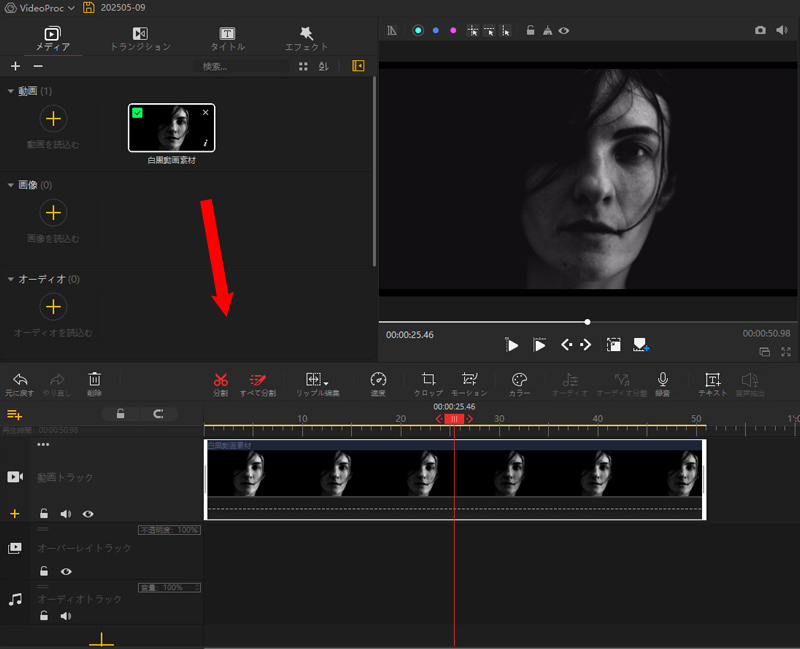This screenshot has height=649, width=800.
Task: Click the 元に戻す (undo) button
Action: (x=20, y=381)
